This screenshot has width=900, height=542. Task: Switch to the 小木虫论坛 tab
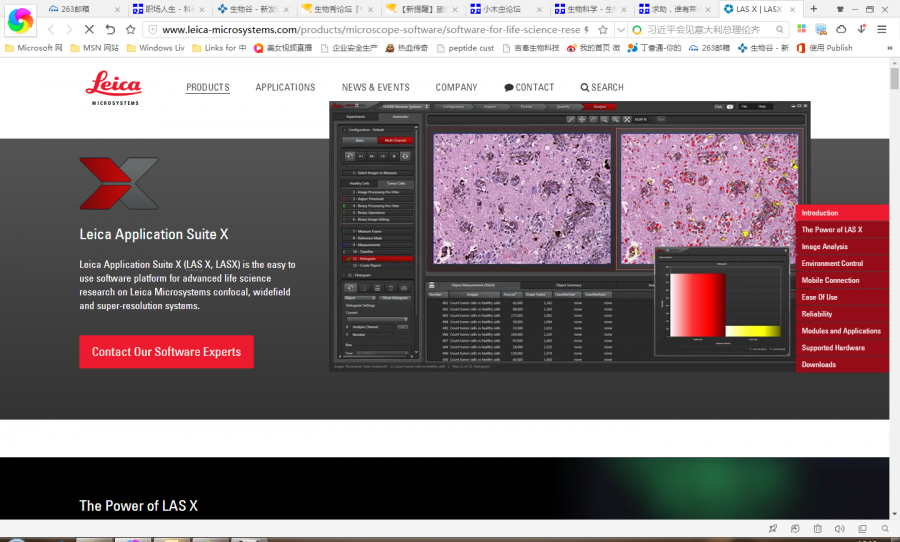click(x=505, y=9)
